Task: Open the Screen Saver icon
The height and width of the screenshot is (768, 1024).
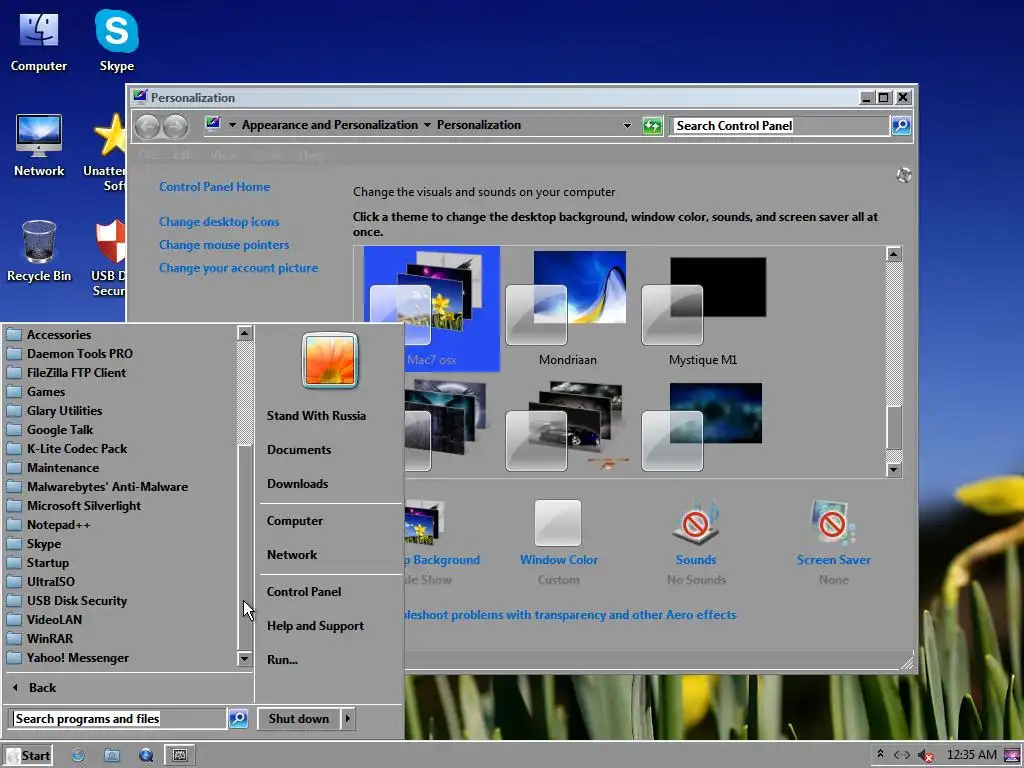Action: pyautogui.click(x=833, y=523)
